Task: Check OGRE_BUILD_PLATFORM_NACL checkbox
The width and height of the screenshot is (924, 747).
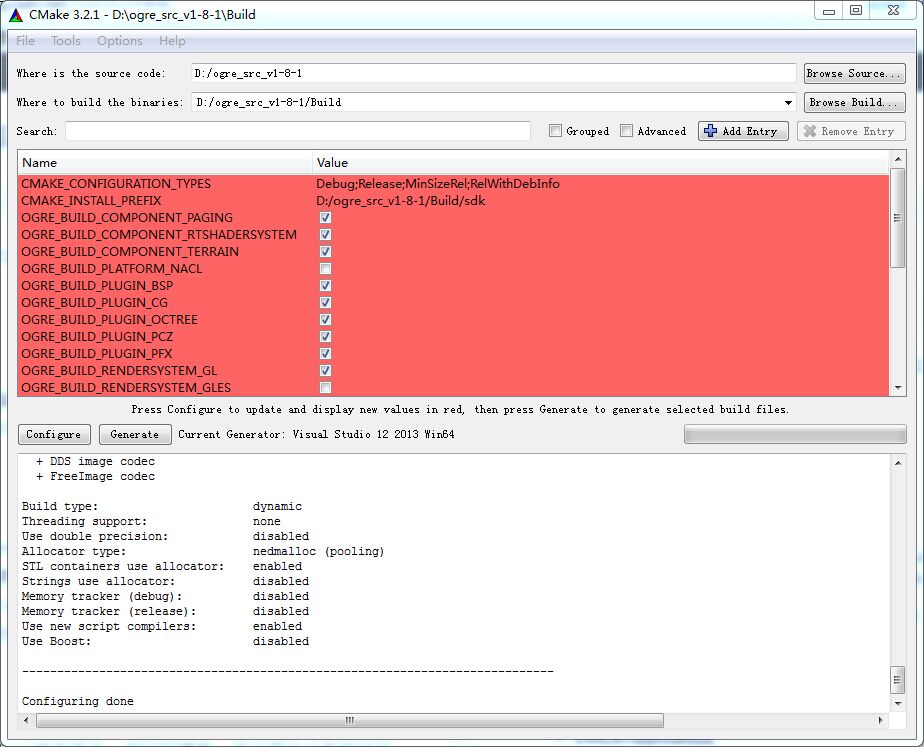Action: pyautogui.click(x=325, y=269)
